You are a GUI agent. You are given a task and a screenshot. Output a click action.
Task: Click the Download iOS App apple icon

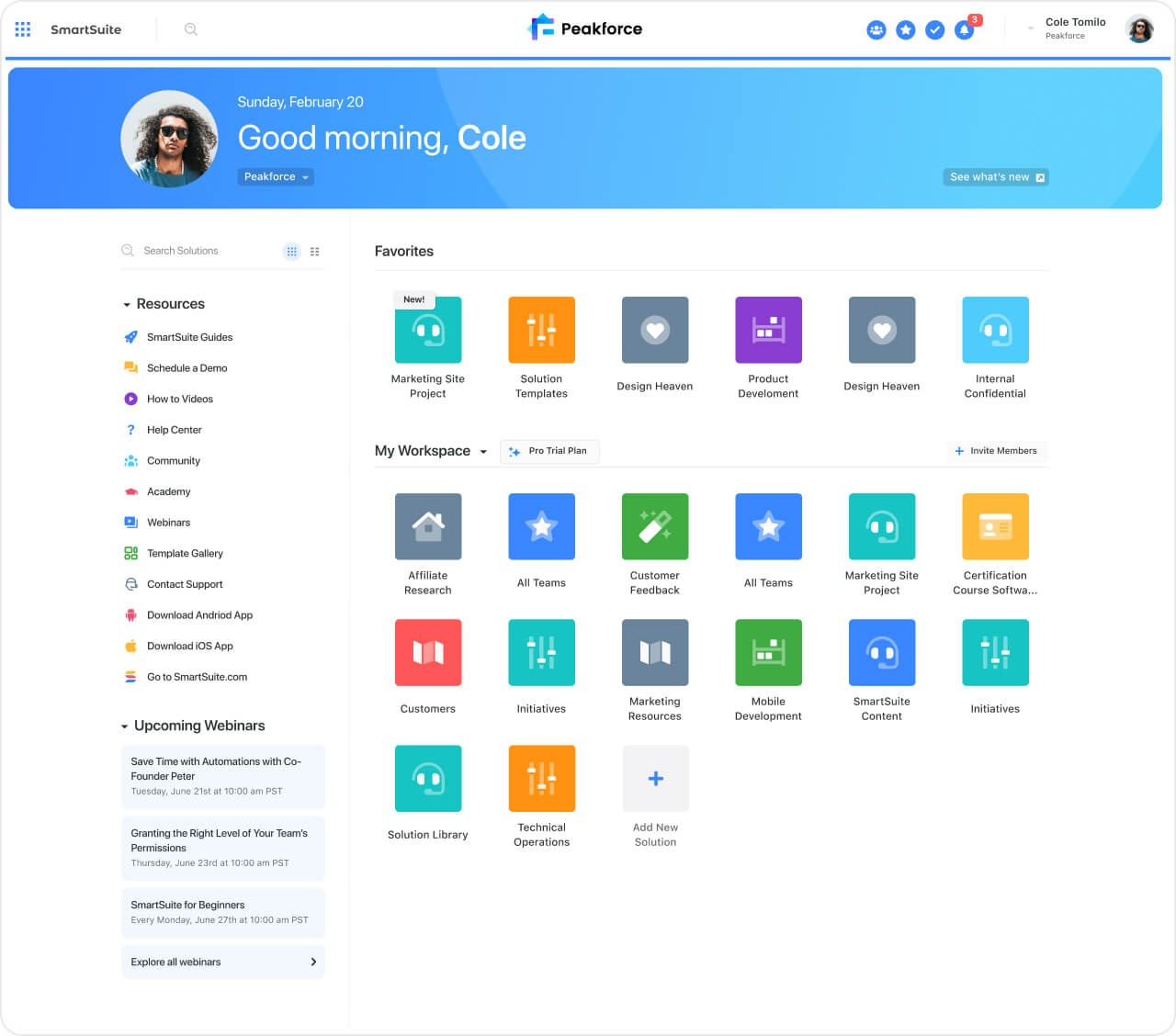(x=130, y=647)
